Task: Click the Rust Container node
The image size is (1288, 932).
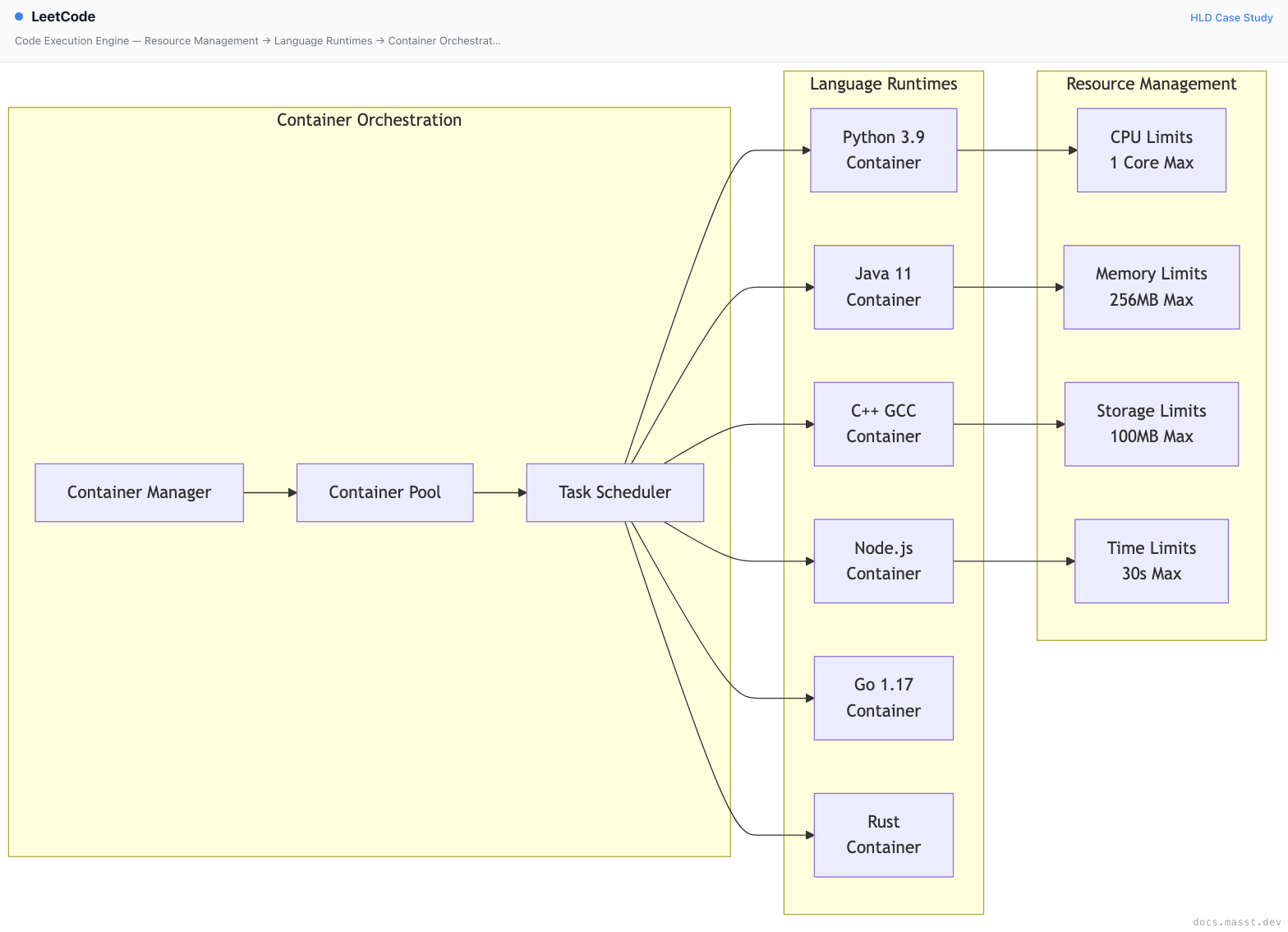Action: point(883,835)
